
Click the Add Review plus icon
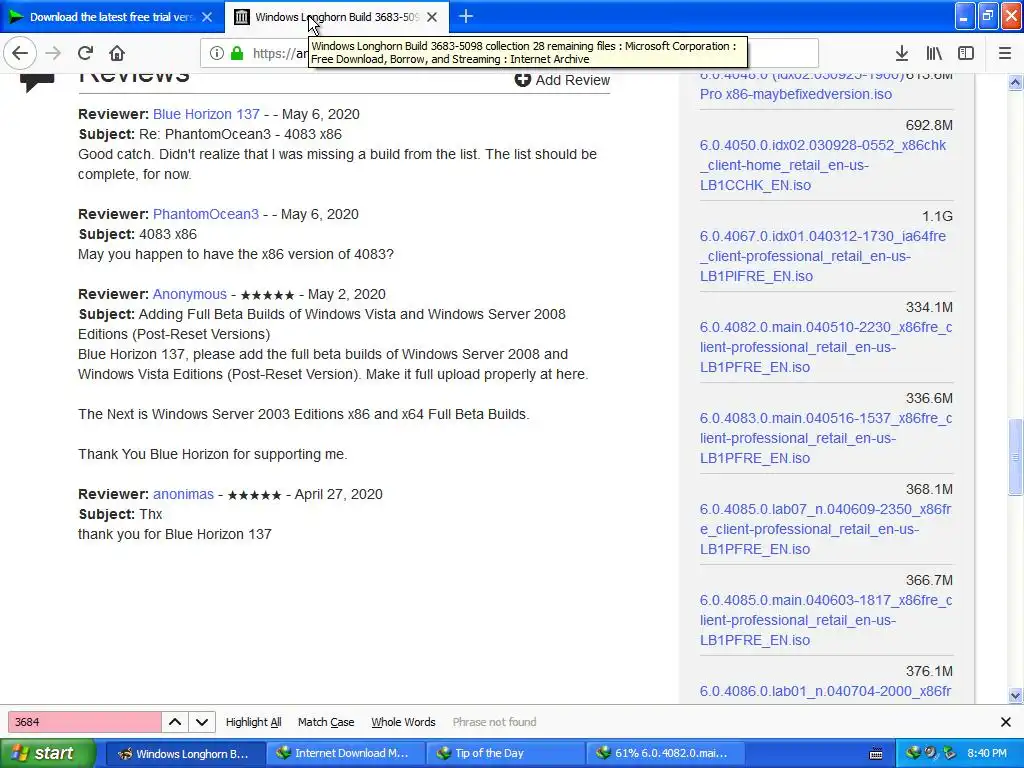522,80
